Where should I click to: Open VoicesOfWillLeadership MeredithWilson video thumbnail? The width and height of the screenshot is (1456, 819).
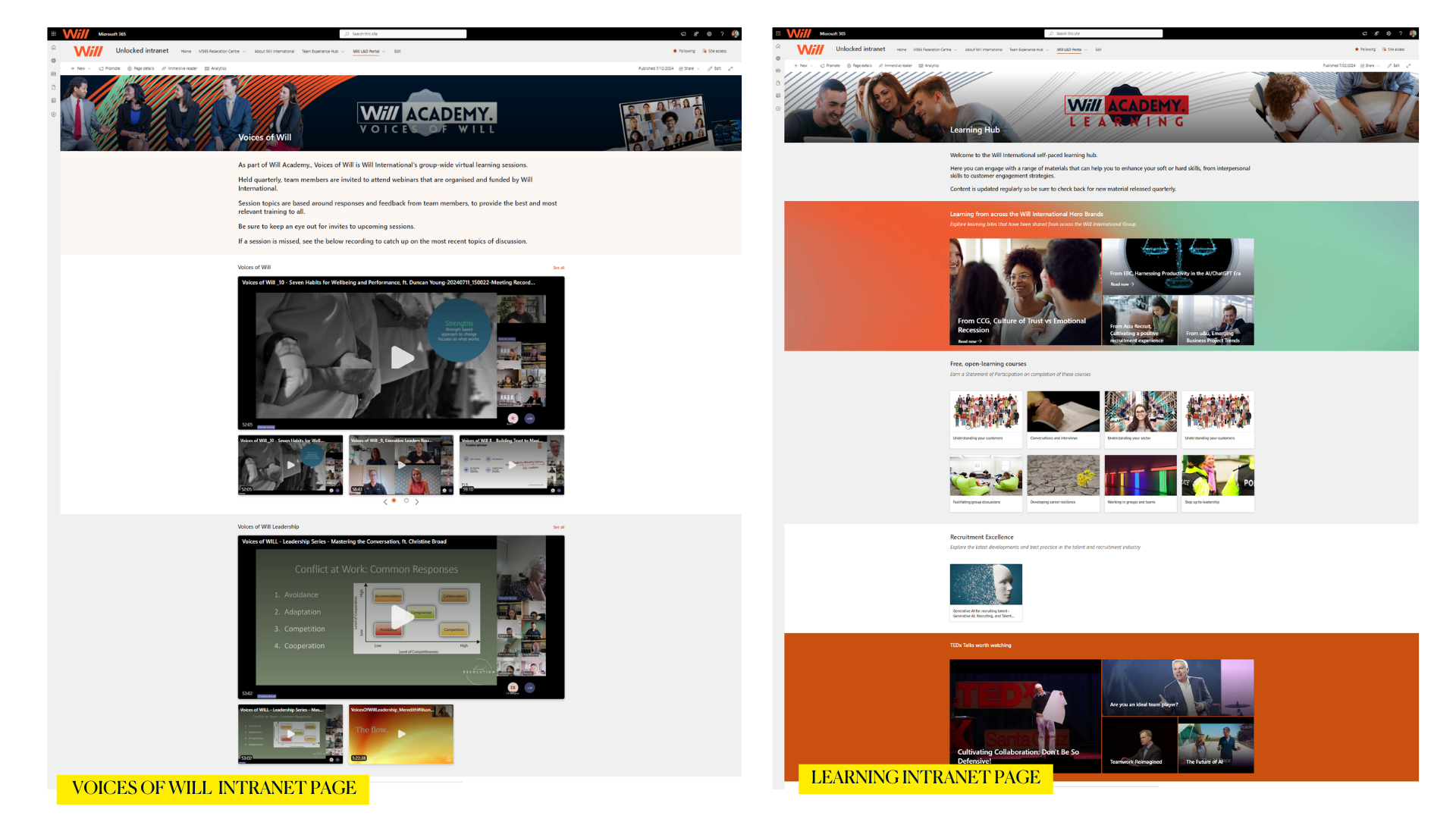[401, 734]
